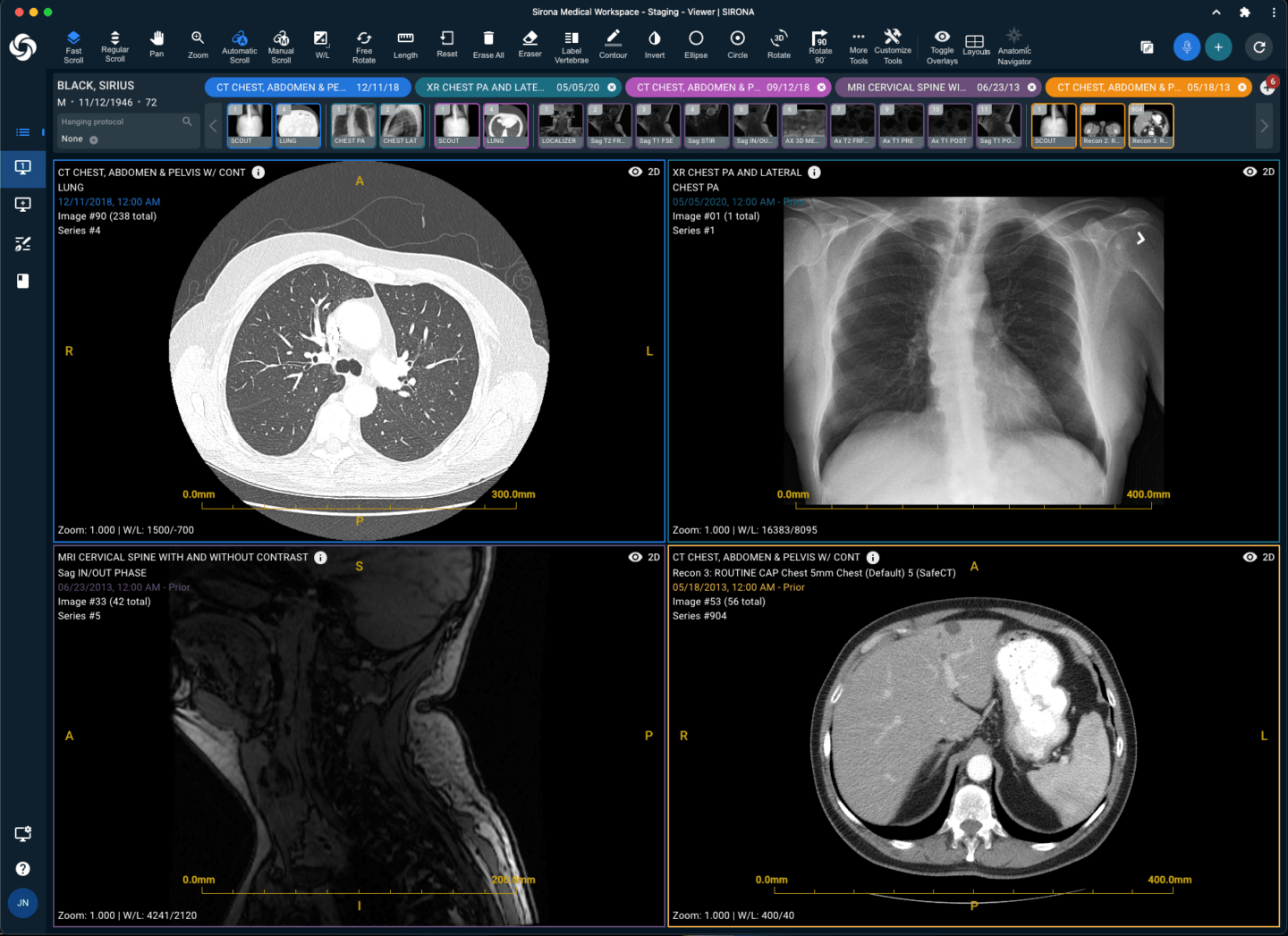This screenshot has height=936, width=1288.
Task: Click the Reset tool
Action: [447, 45]
